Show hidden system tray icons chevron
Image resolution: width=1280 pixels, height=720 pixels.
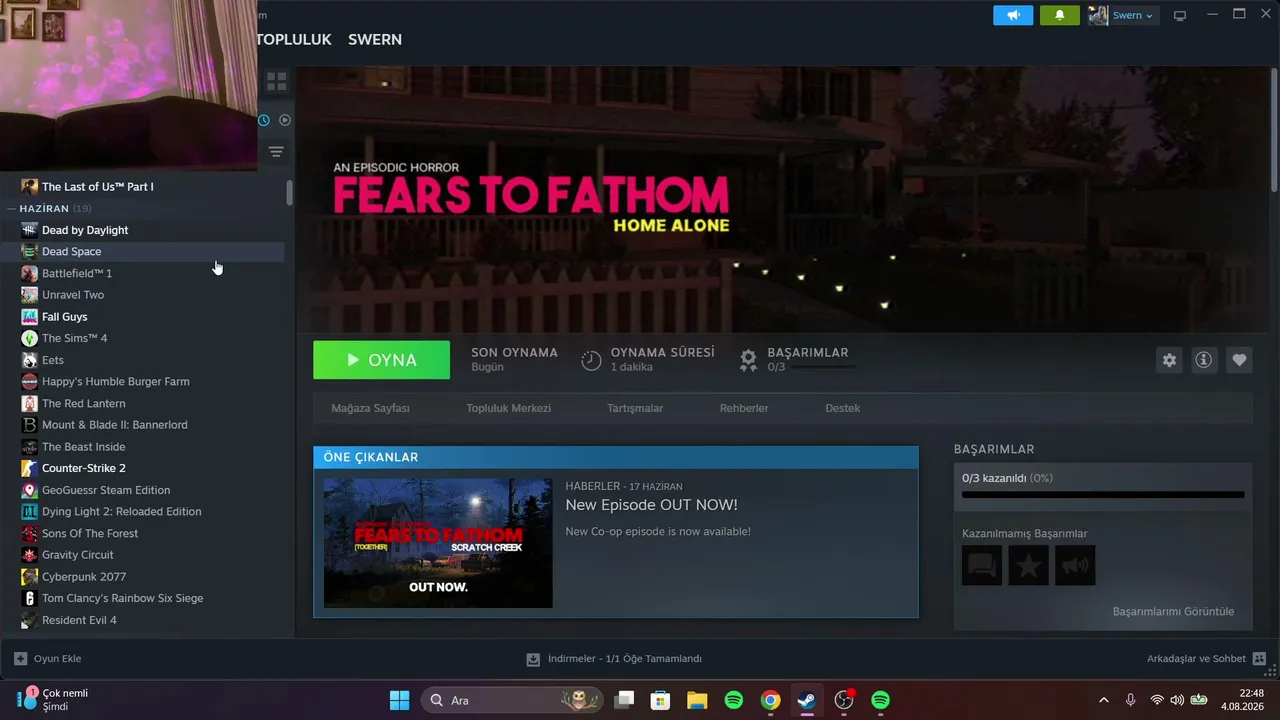click(1103, 700)
